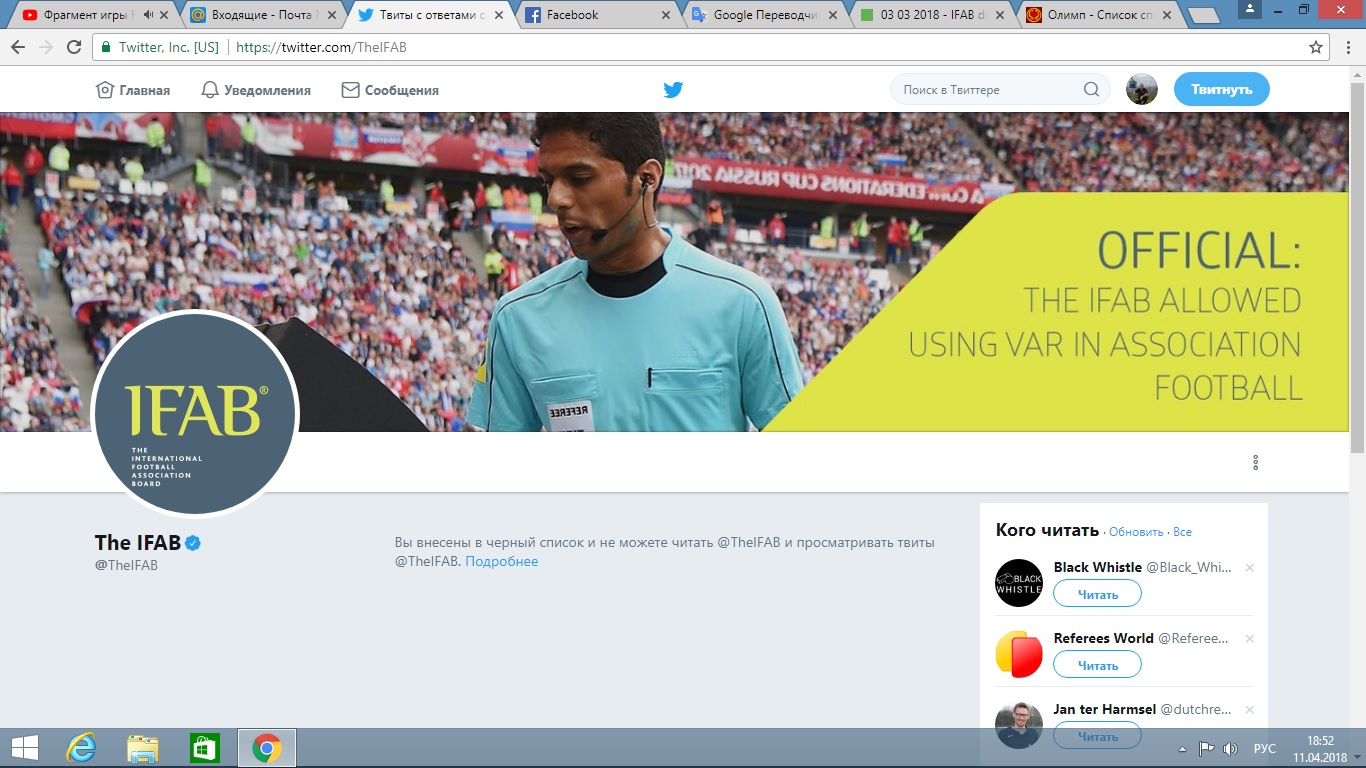Click the РУС language indicator
This screenshot has height=768, width=1366.
point(1265,749)
